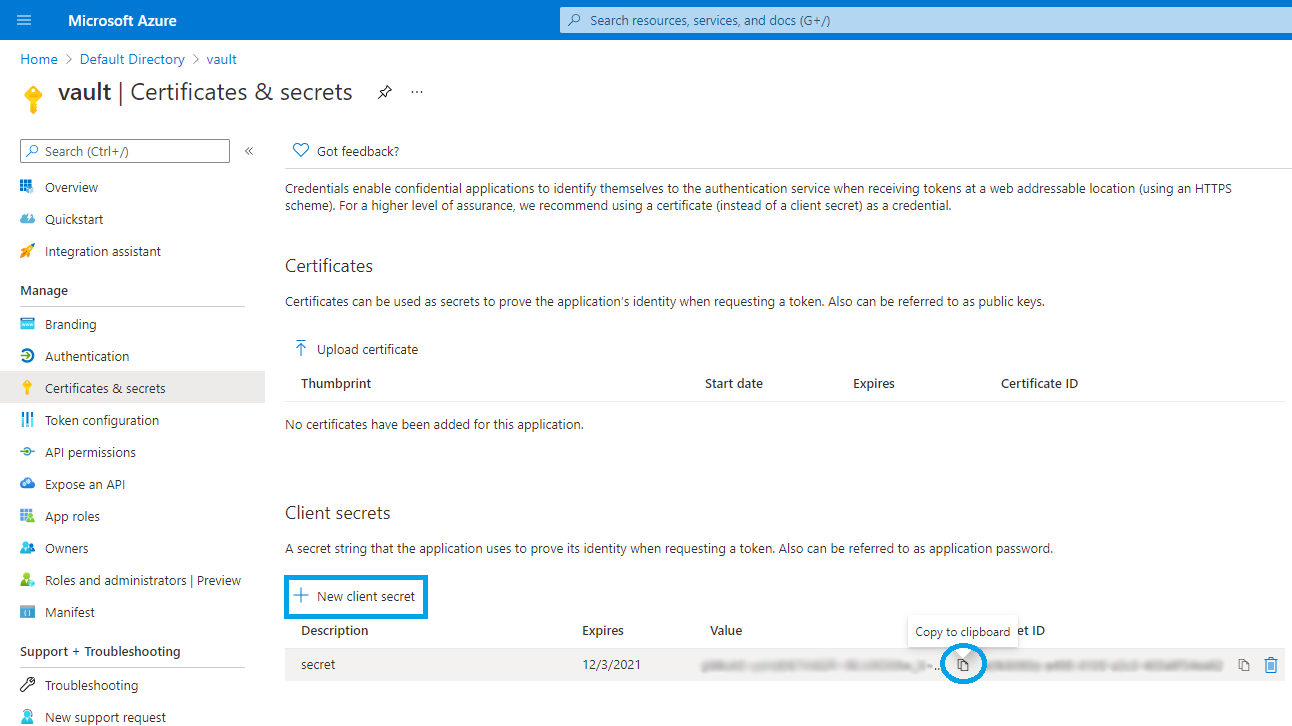
Task: Open the Branding page
Action: pos(71,324)
